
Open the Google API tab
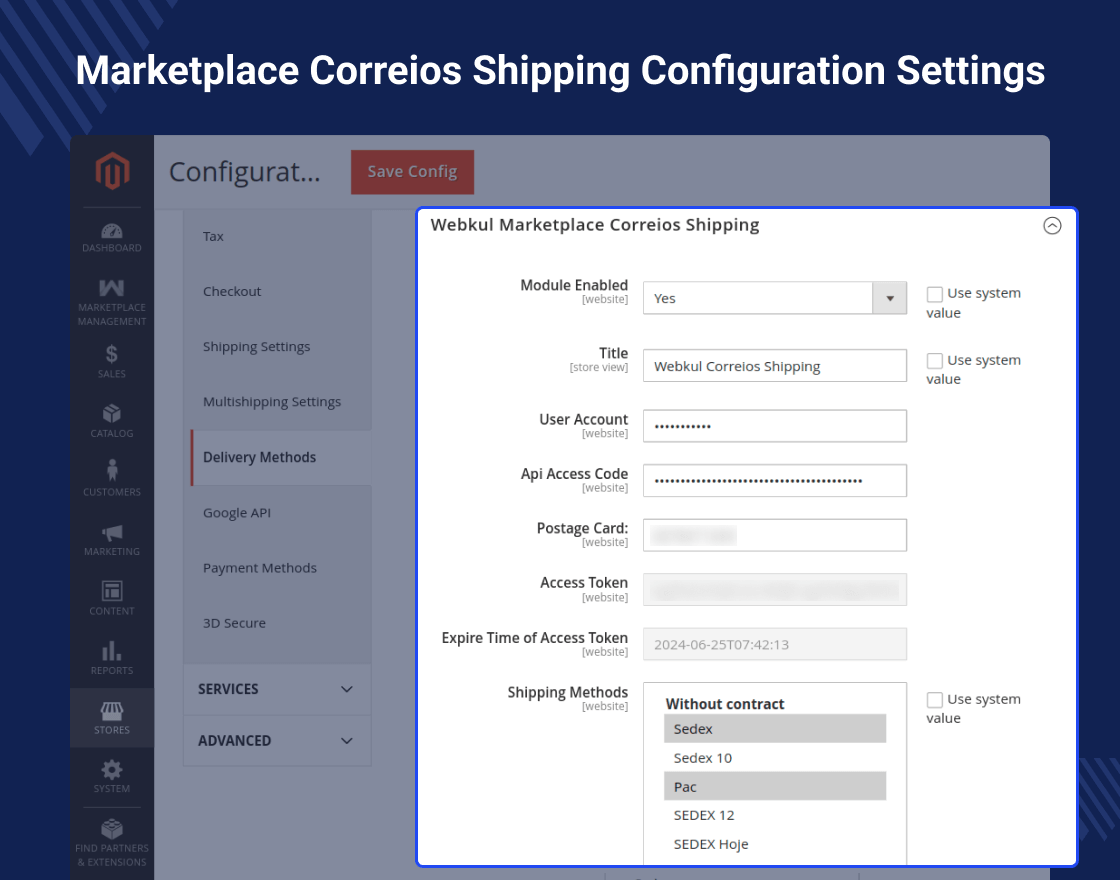277,513
